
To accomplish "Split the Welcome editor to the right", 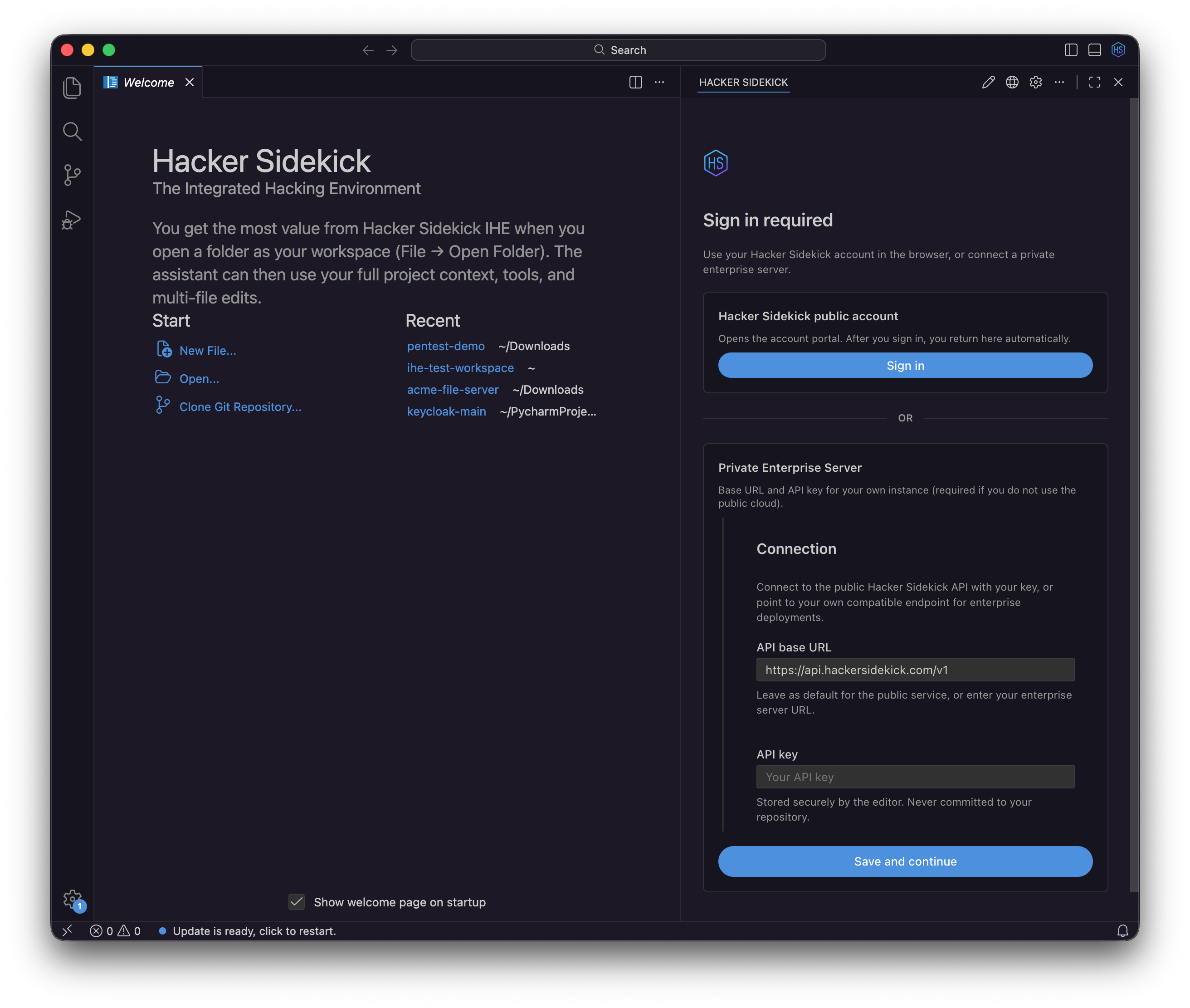I will pos(636,82).
